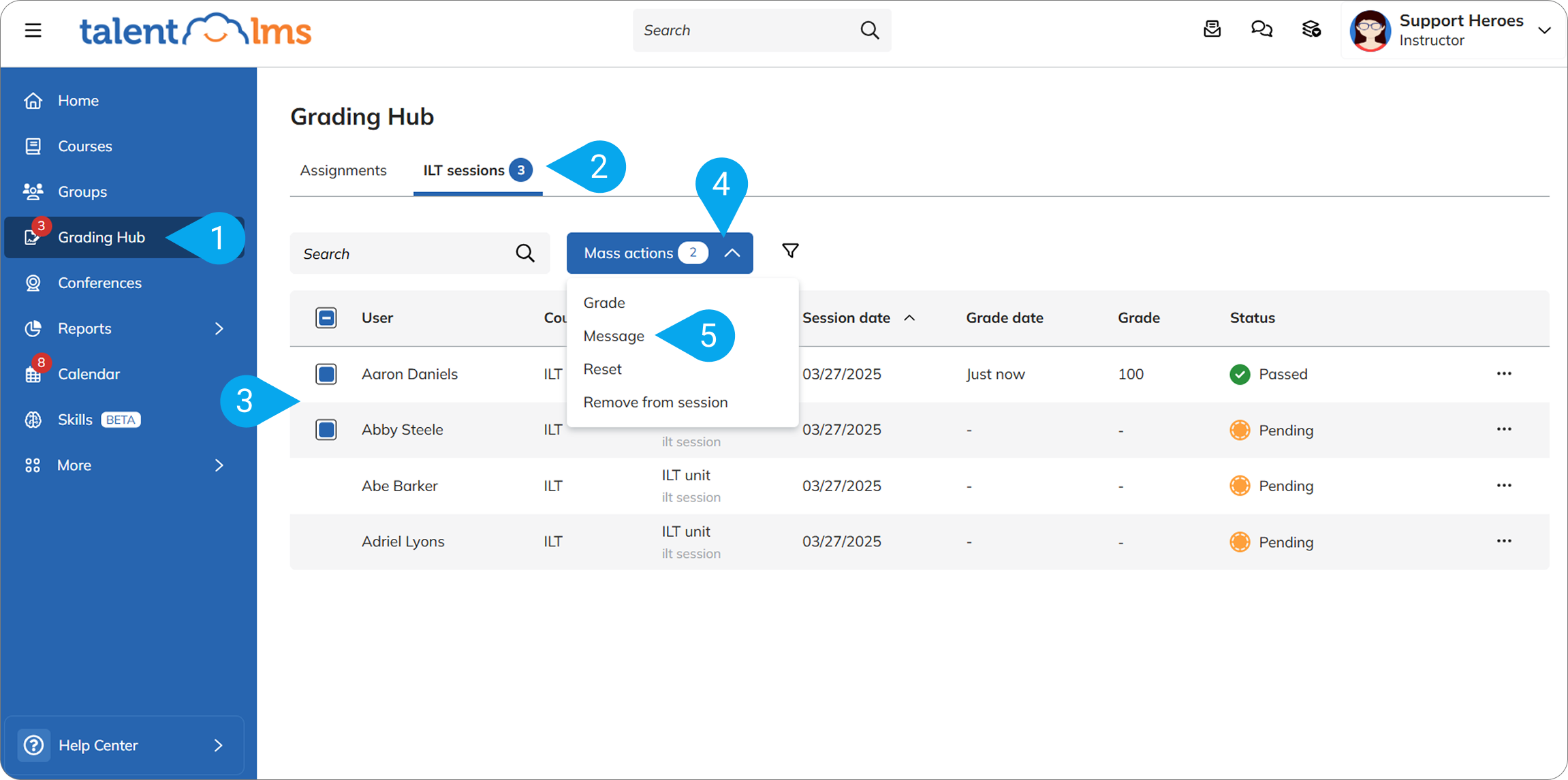Click the user name Aaron Daniels

(x=409, y=374)
